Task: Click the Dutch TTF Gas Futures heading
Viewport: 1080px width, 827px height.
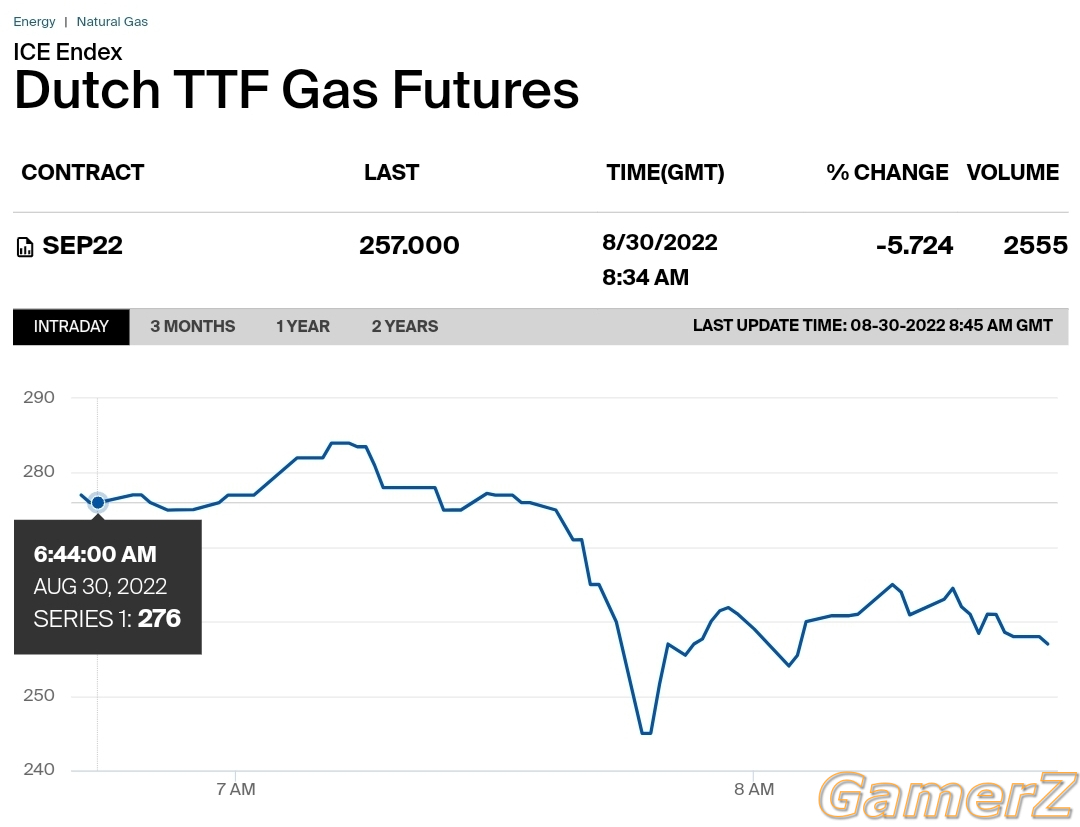Action: 296,90
